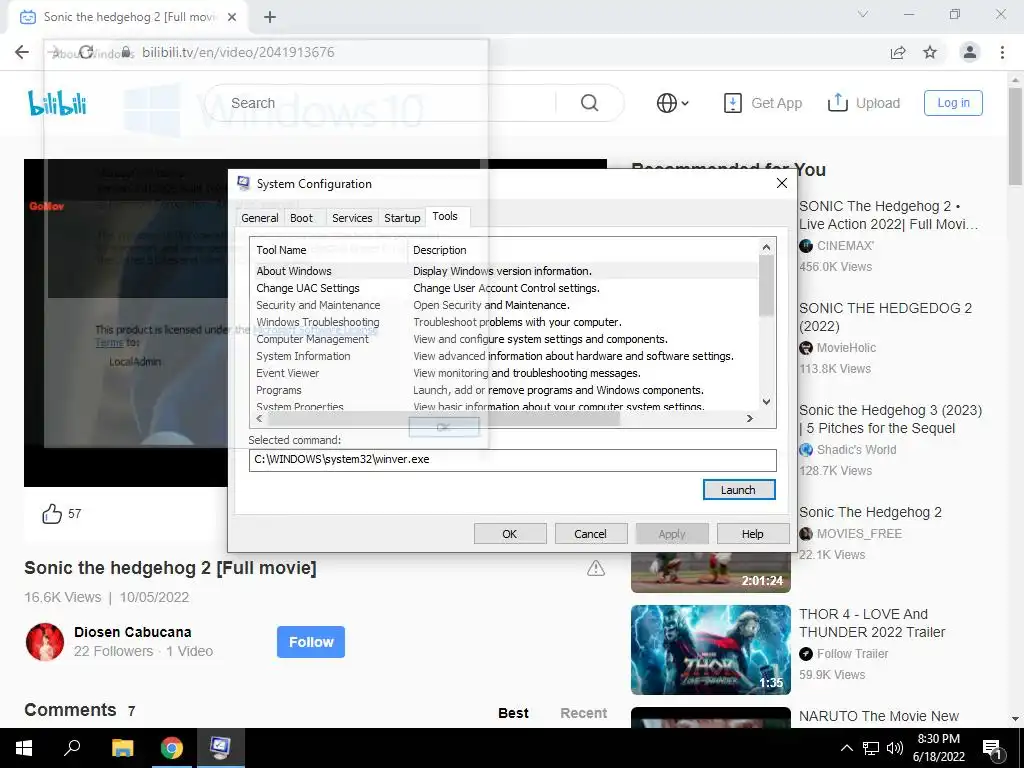Viewport: 1024px width, 768px height.
Task: Select Windows Troubleshooting tool
Action: pyautogui.click(x=504, y=322)
